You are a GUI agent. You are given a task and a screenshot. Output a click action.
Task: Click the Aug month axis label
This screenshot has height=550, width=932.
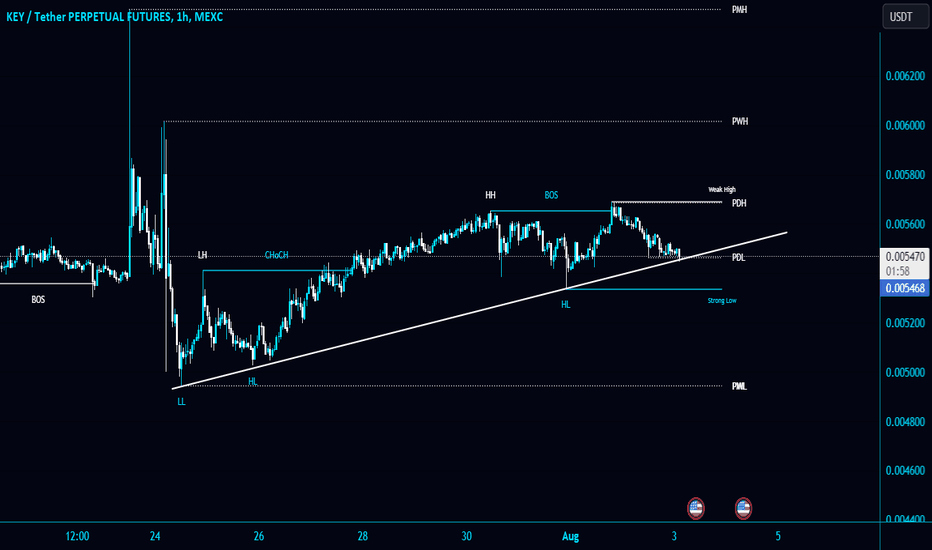[x=571, y=536]
